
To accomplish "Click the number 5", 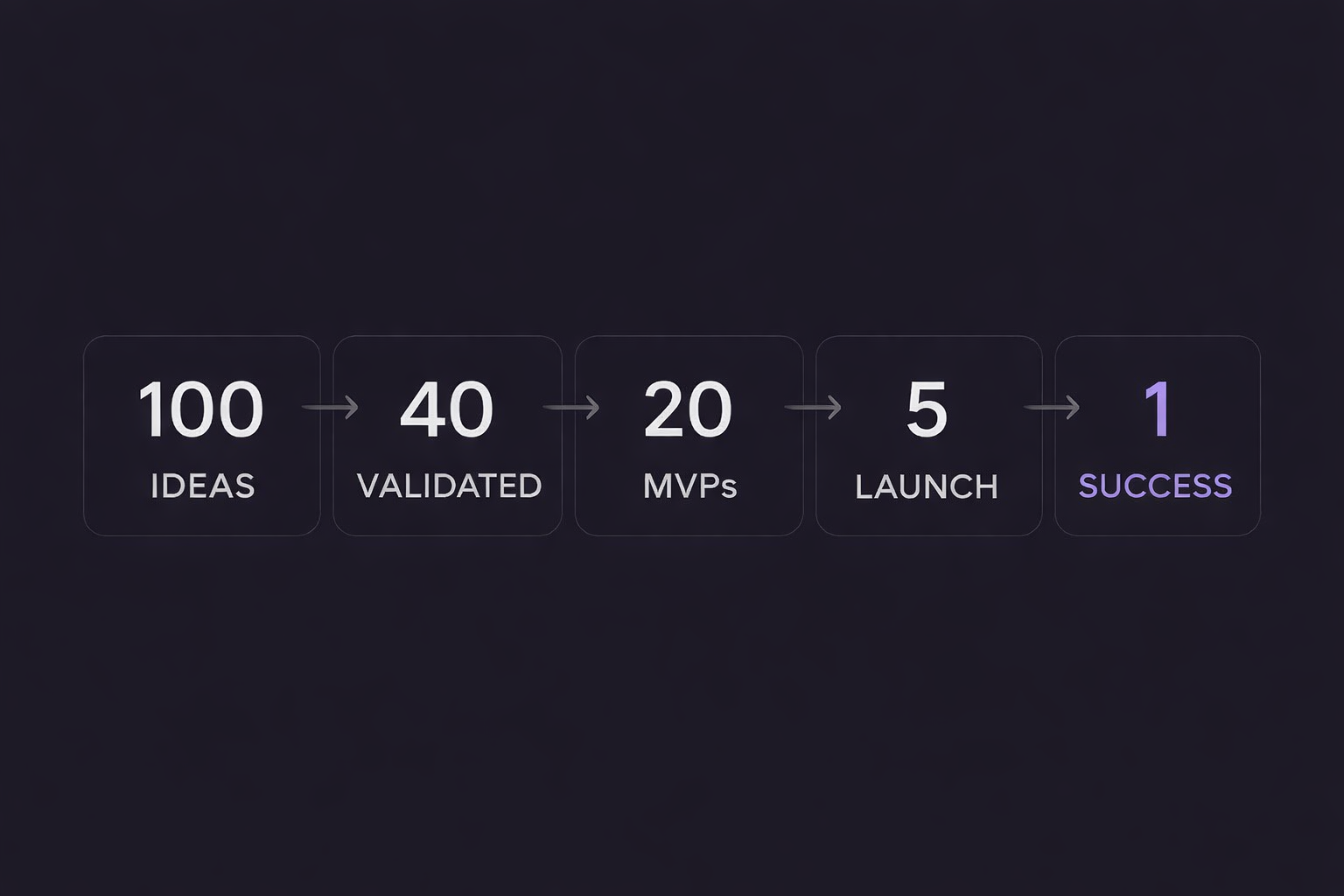I will (927, 409).
